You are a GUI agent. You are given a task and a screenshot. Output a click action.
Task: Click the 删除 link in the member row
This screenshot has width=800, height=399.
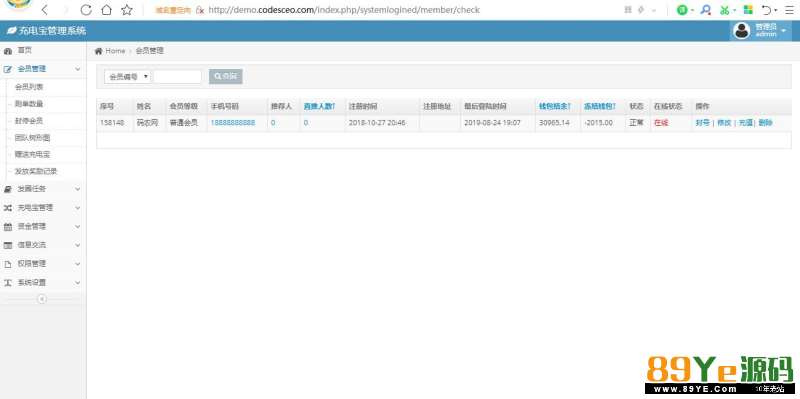click(x=765, y=123)
